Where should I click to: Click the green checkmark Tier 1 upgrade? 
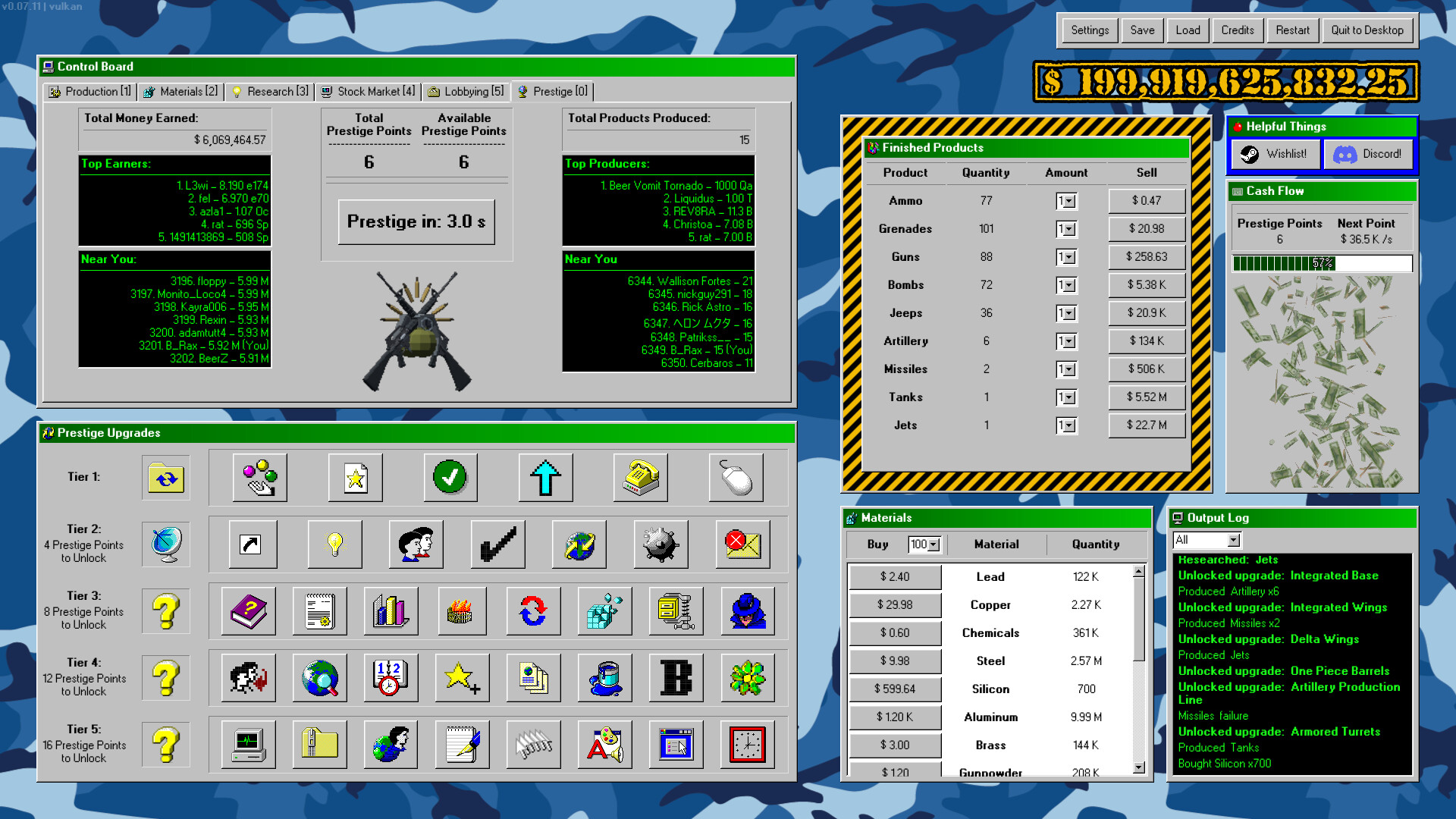point(450,478)
